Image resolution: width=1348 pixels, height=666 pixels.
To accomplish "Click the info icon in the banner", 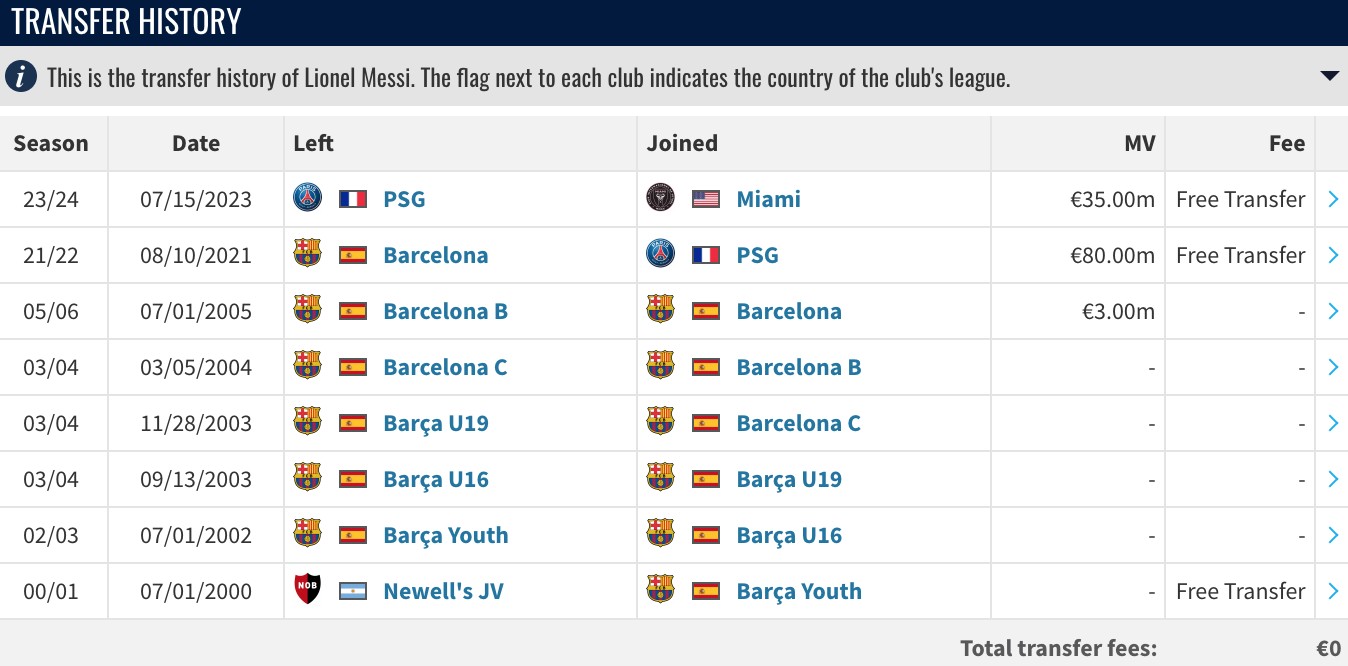I will pos(22,77).
